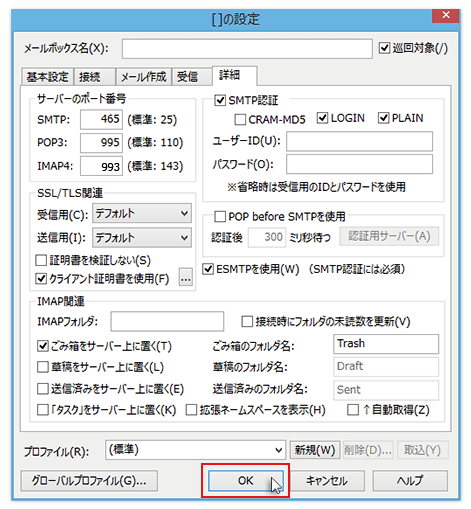The width and height of the screenshot is (471, 509).
Task: Close the settings dialog with X
Action: tap(446, 15)
